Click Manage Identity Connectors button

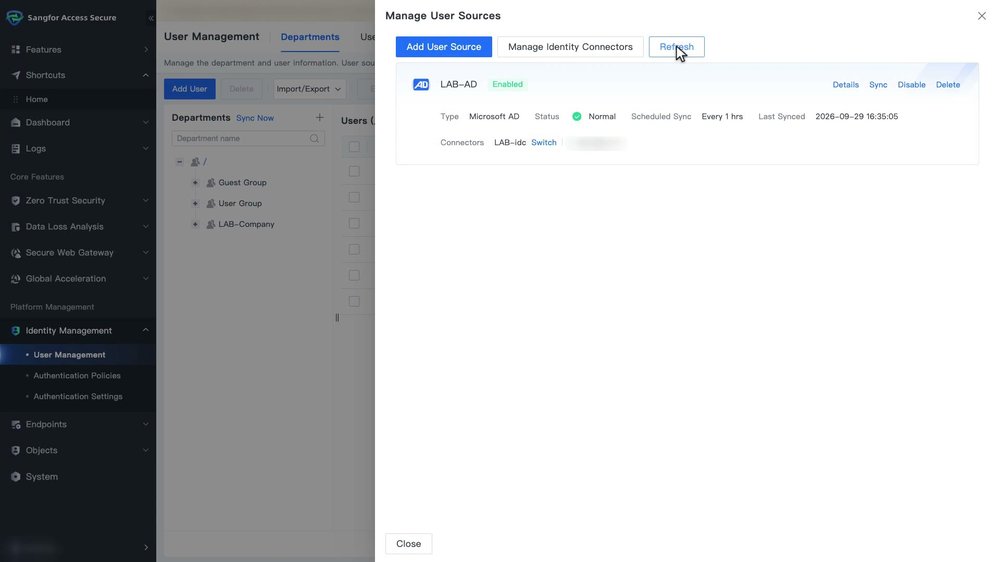pos(570,47)
